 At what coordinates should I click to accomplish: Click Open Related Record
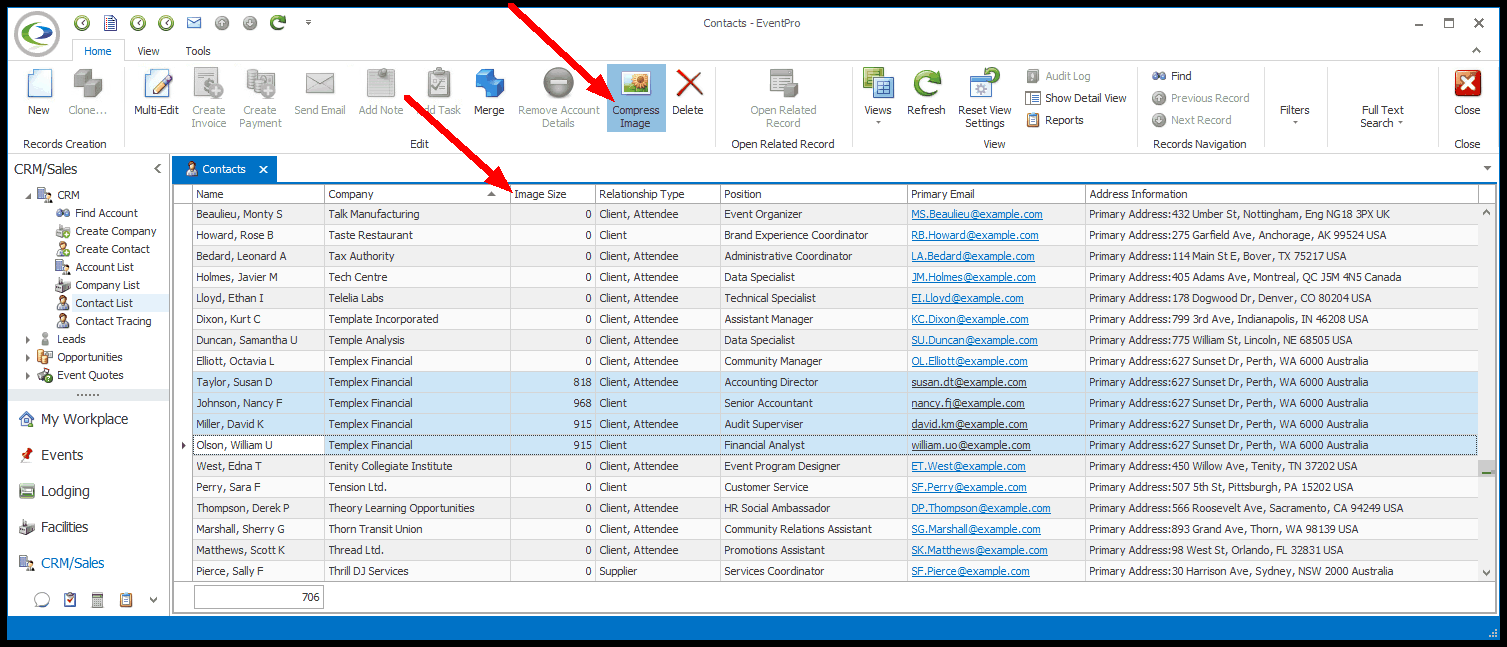[783, 98]
